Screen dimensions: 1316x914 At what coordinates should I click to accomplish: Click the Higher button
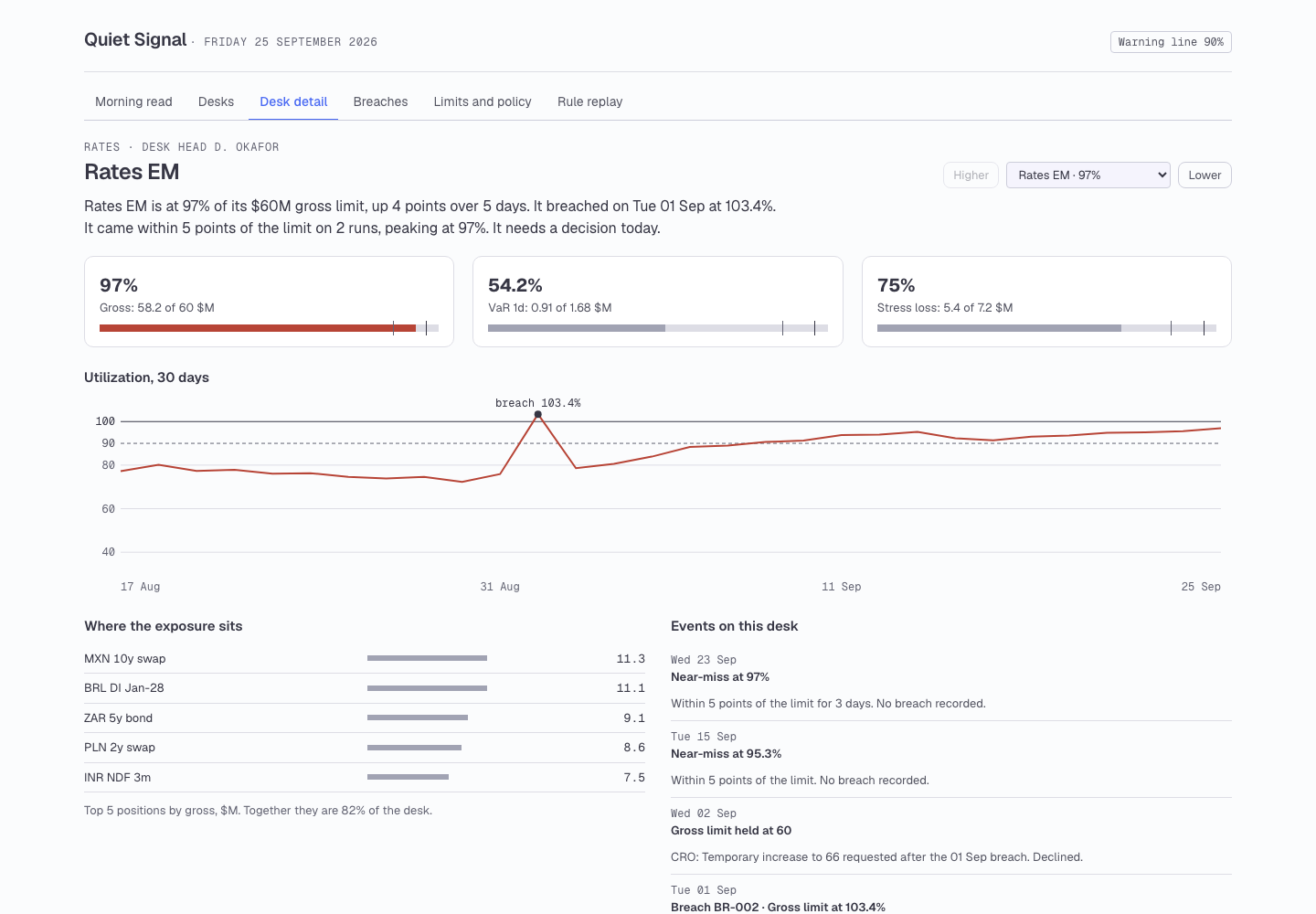coord(971,175)
